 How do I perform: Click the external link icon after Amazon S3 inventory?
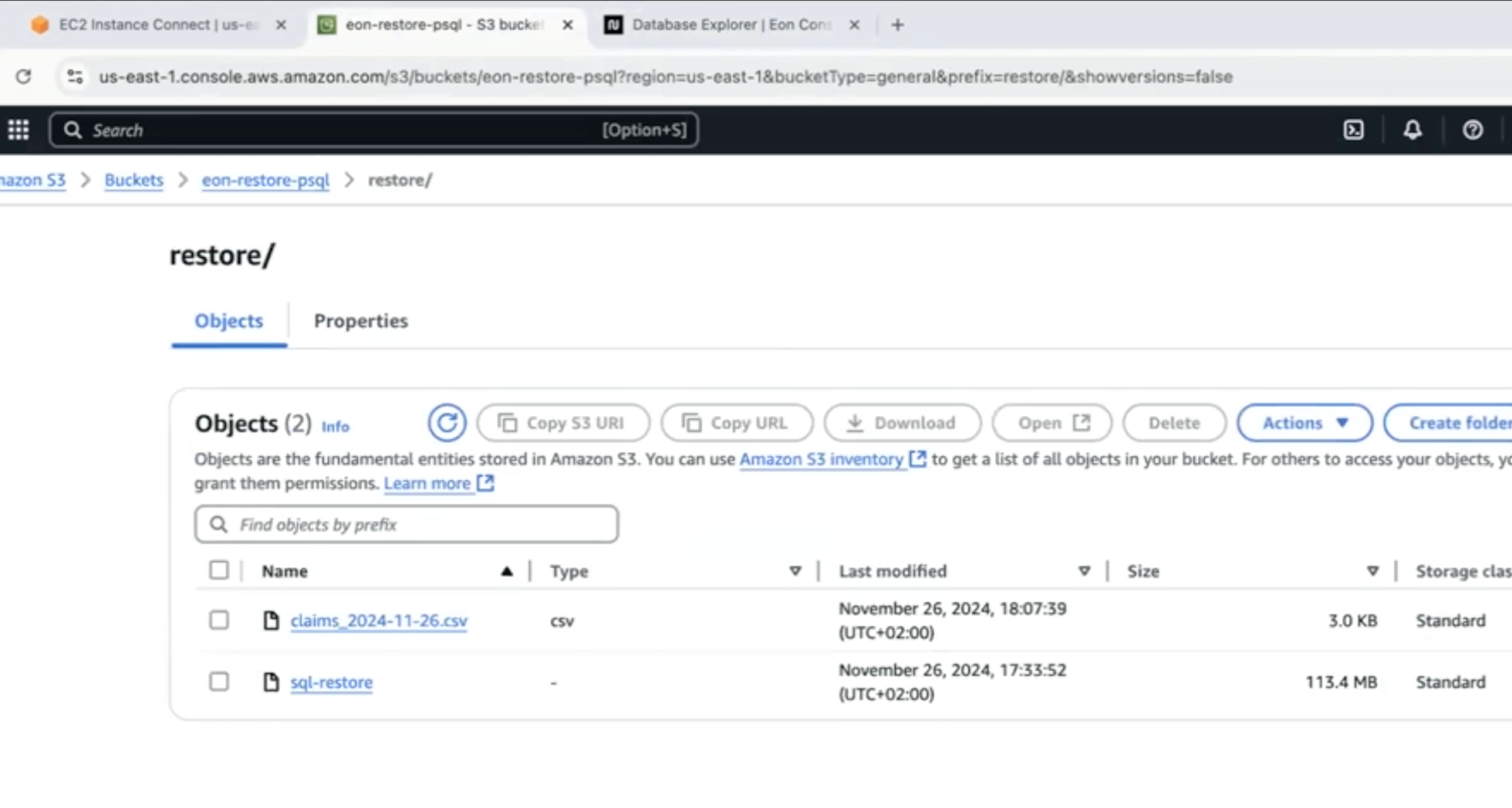917,458
